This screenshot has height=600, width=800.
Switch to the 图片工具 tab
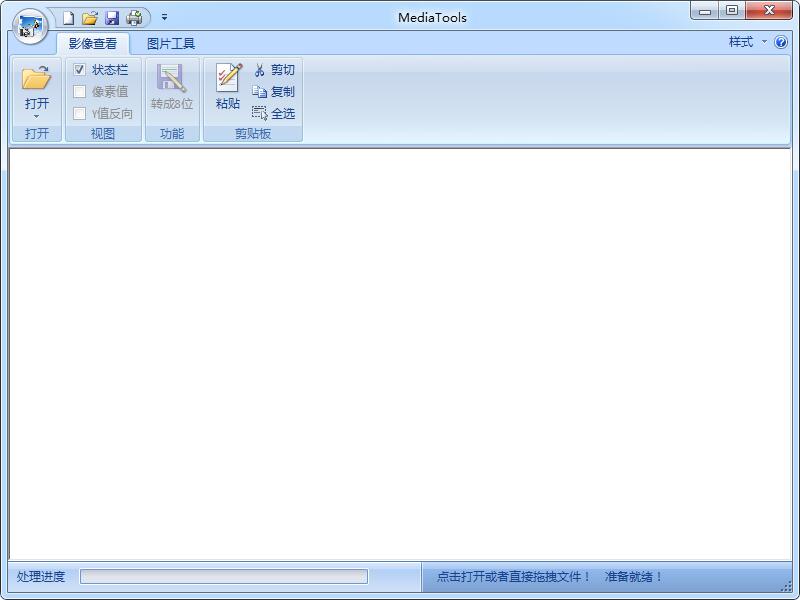pos(170,43)
